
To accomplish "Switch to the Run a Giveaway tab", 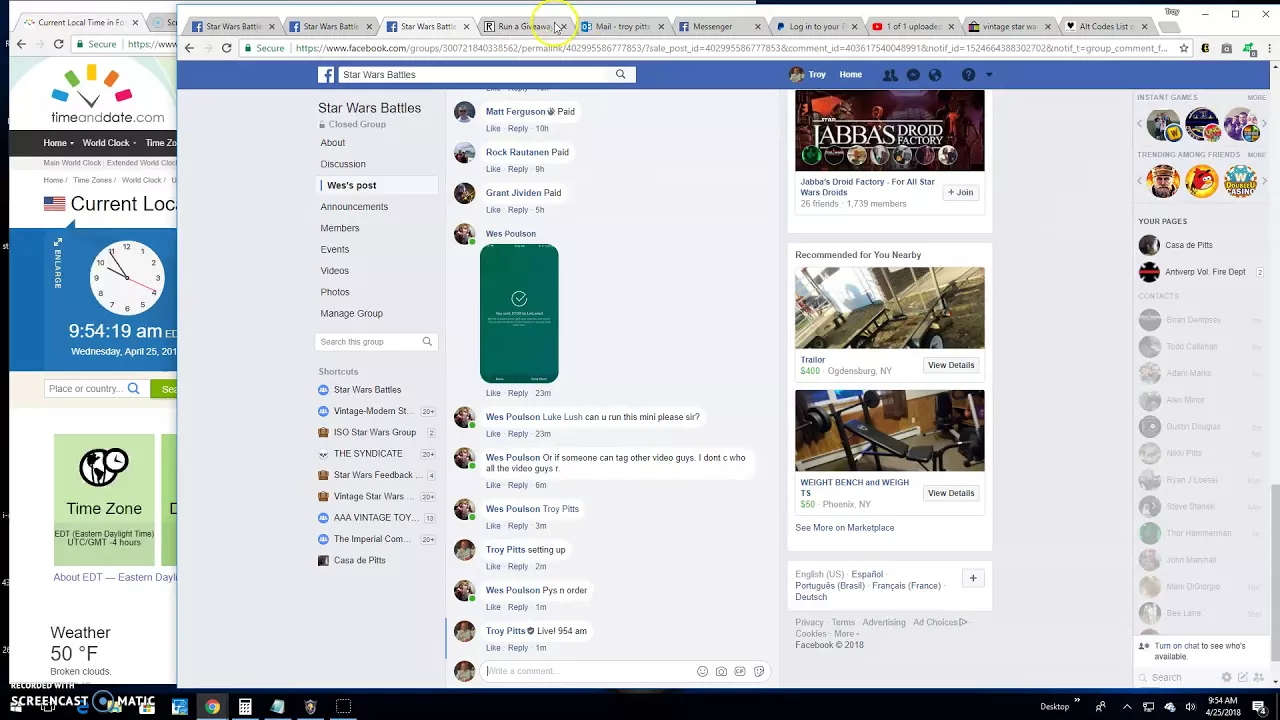I will (524, 27).
